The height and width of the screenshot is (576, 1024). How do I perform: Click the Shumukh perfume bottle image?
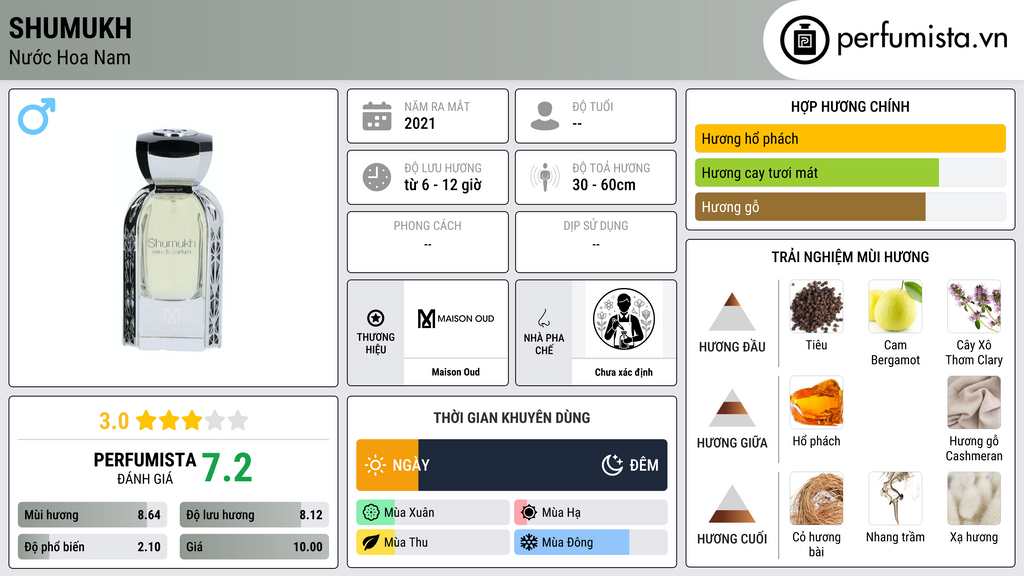click(x=173, y=238)
